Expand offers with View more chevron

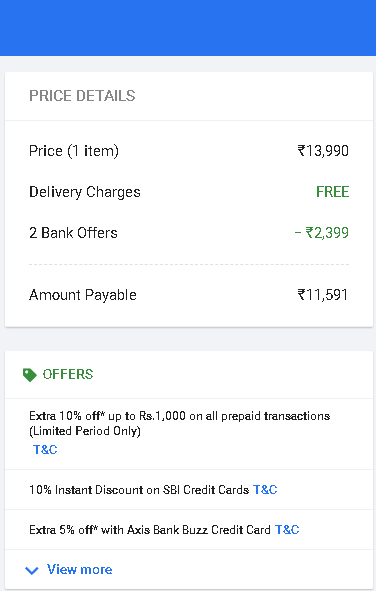[32, 570]
